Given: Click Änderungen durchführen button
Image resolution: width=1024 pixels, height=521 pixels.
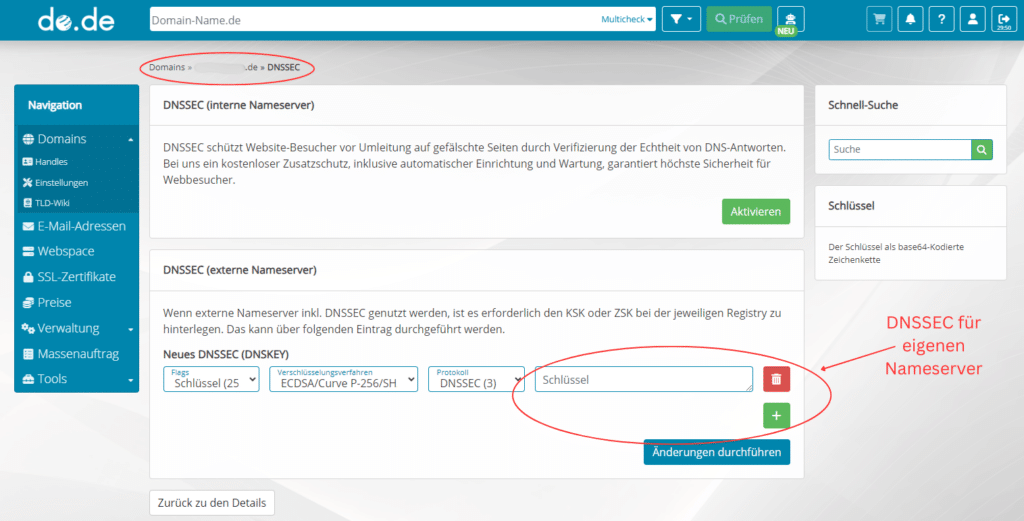Looking at the screenshot, I should [716, 452].
